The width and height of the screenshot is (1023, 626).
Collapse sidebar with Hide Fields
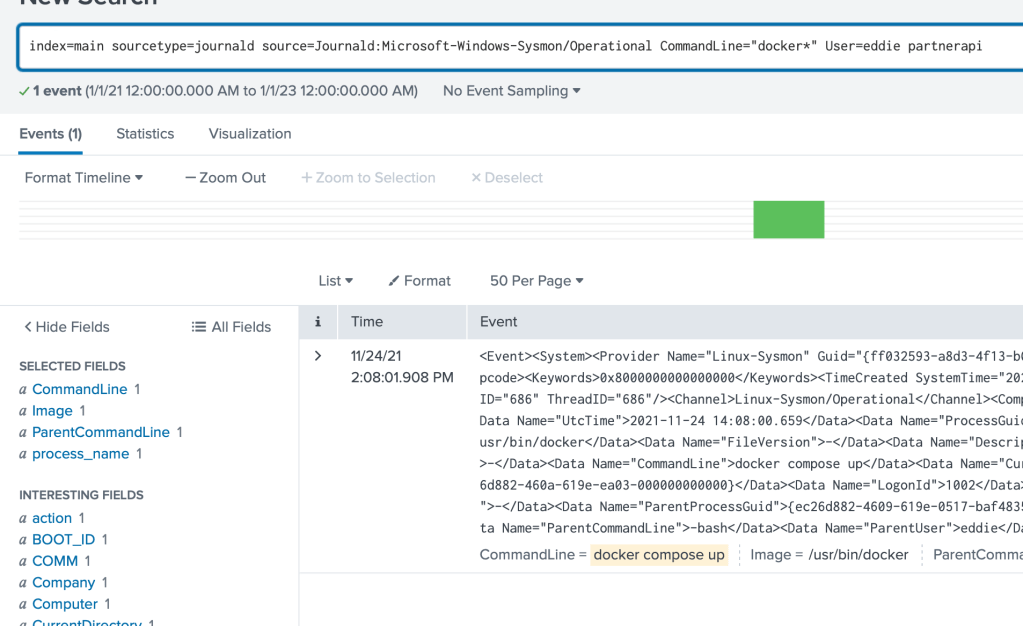(66, 327)
